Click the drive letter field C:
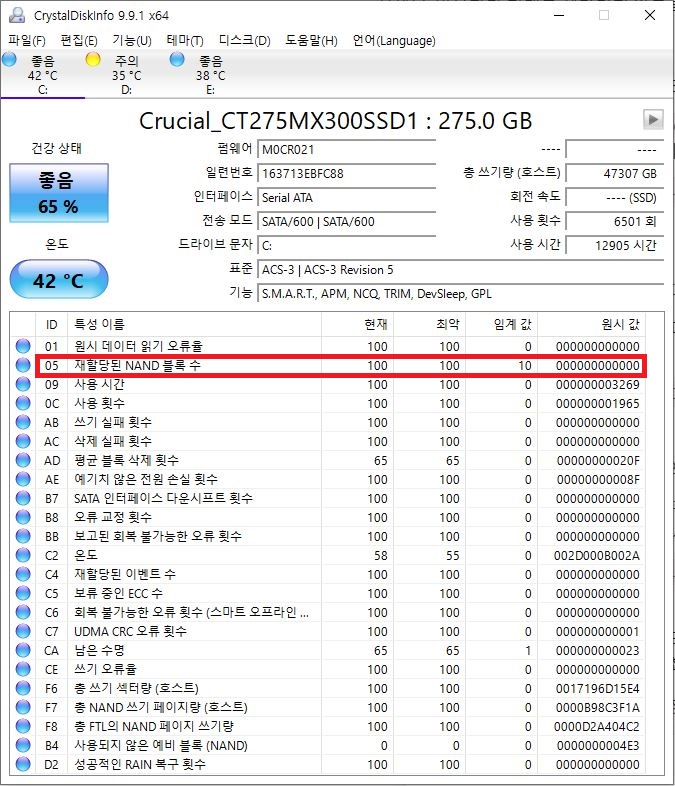Viewport: 675px width, 786px height. [x=346, y=246]
